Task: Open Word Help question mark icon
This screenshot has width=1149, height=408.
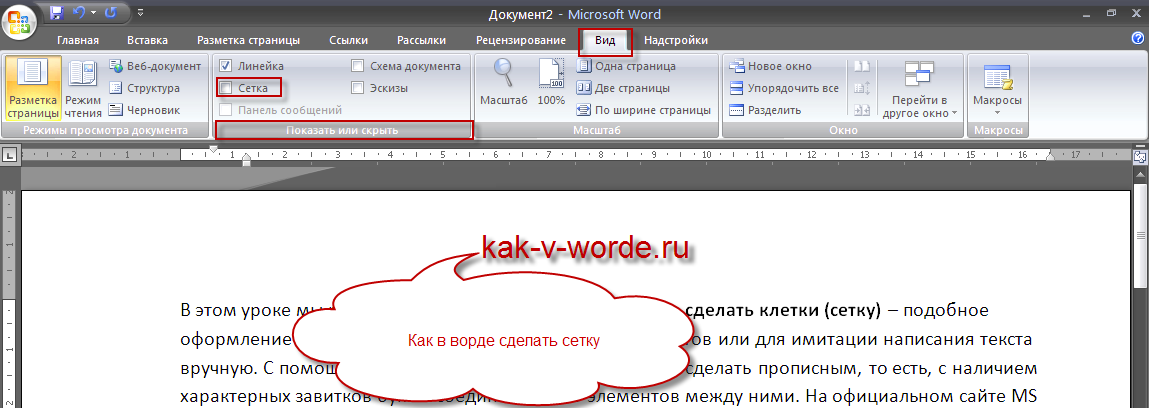Action: [1138, 38]
